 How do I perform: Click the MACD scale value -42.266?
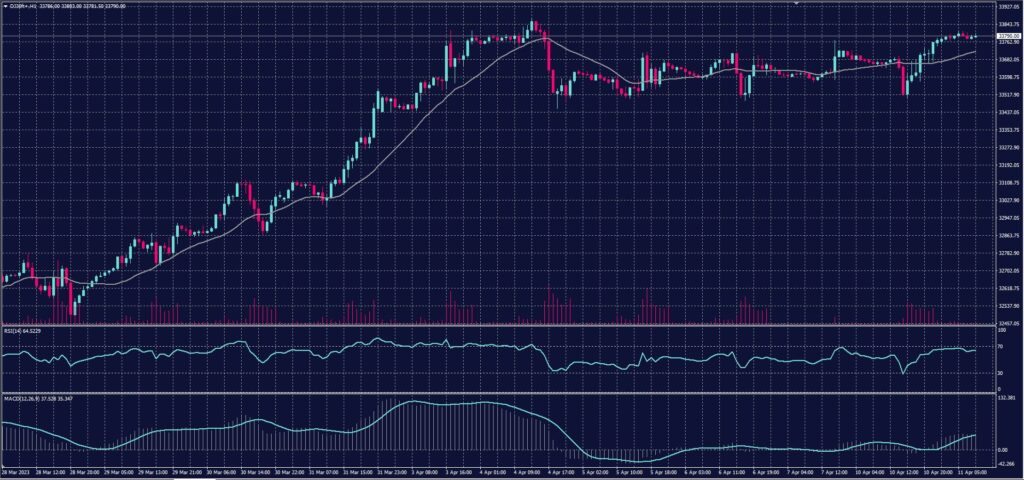click(x=1007, y=463)
